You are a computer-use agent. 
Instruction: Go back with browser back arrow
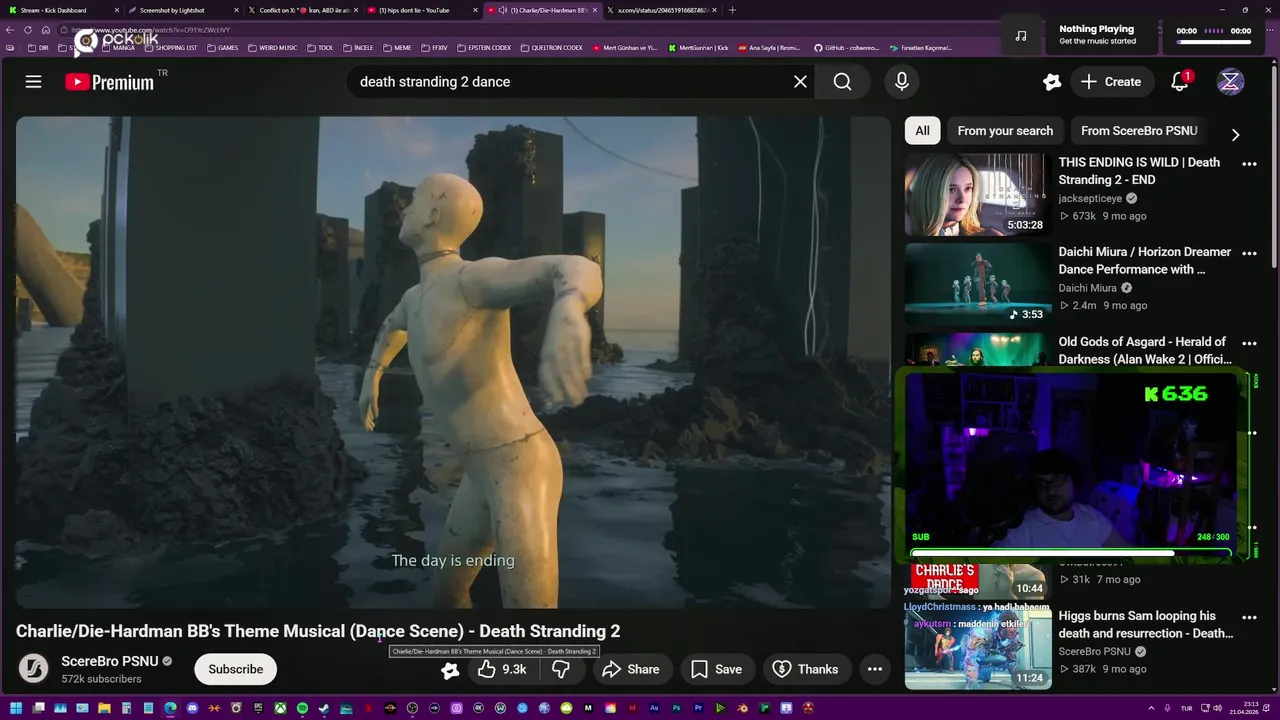pyautogui.click(x=10, y=30)
